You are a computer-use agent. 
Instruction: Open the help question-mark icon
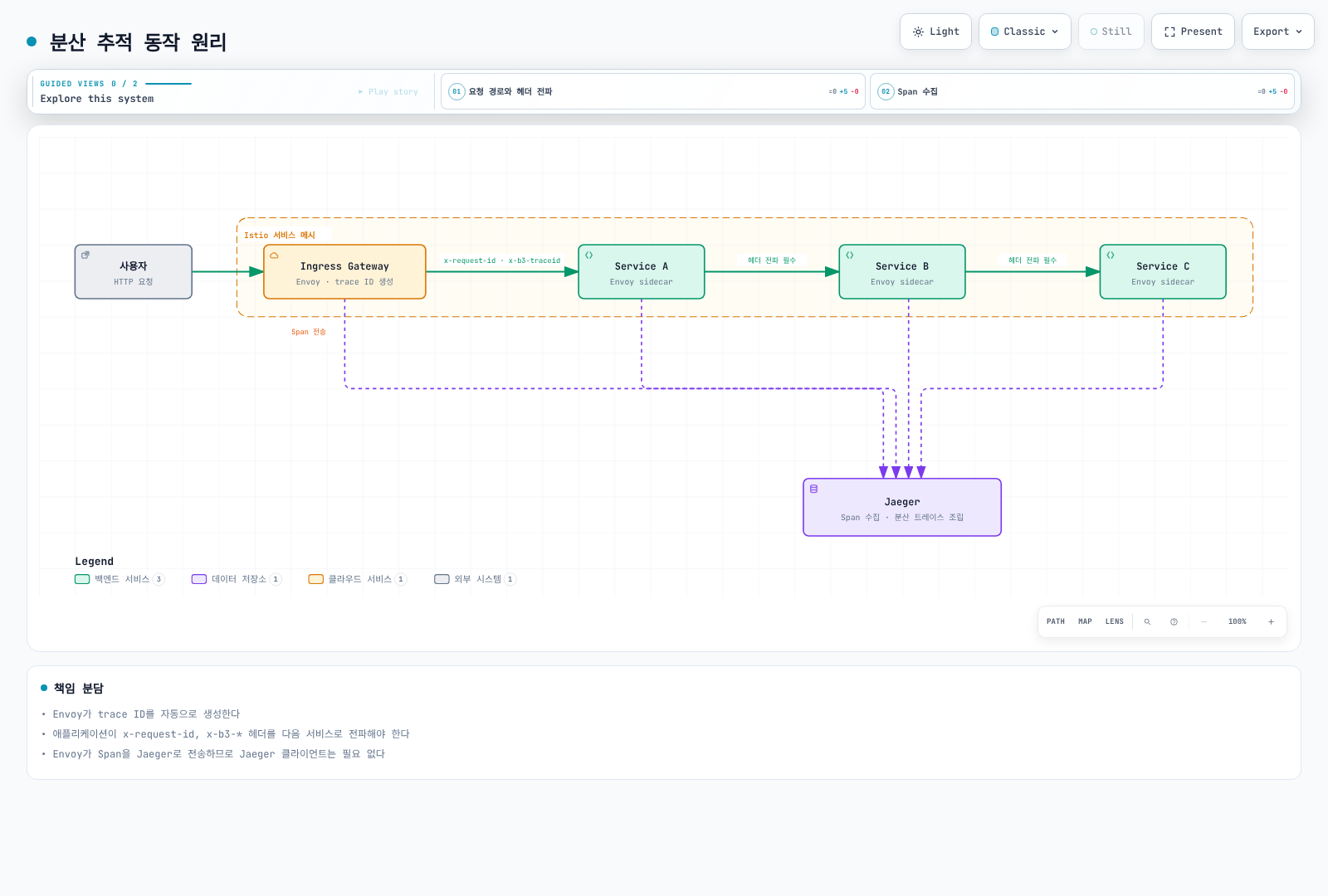point(1174,621)
